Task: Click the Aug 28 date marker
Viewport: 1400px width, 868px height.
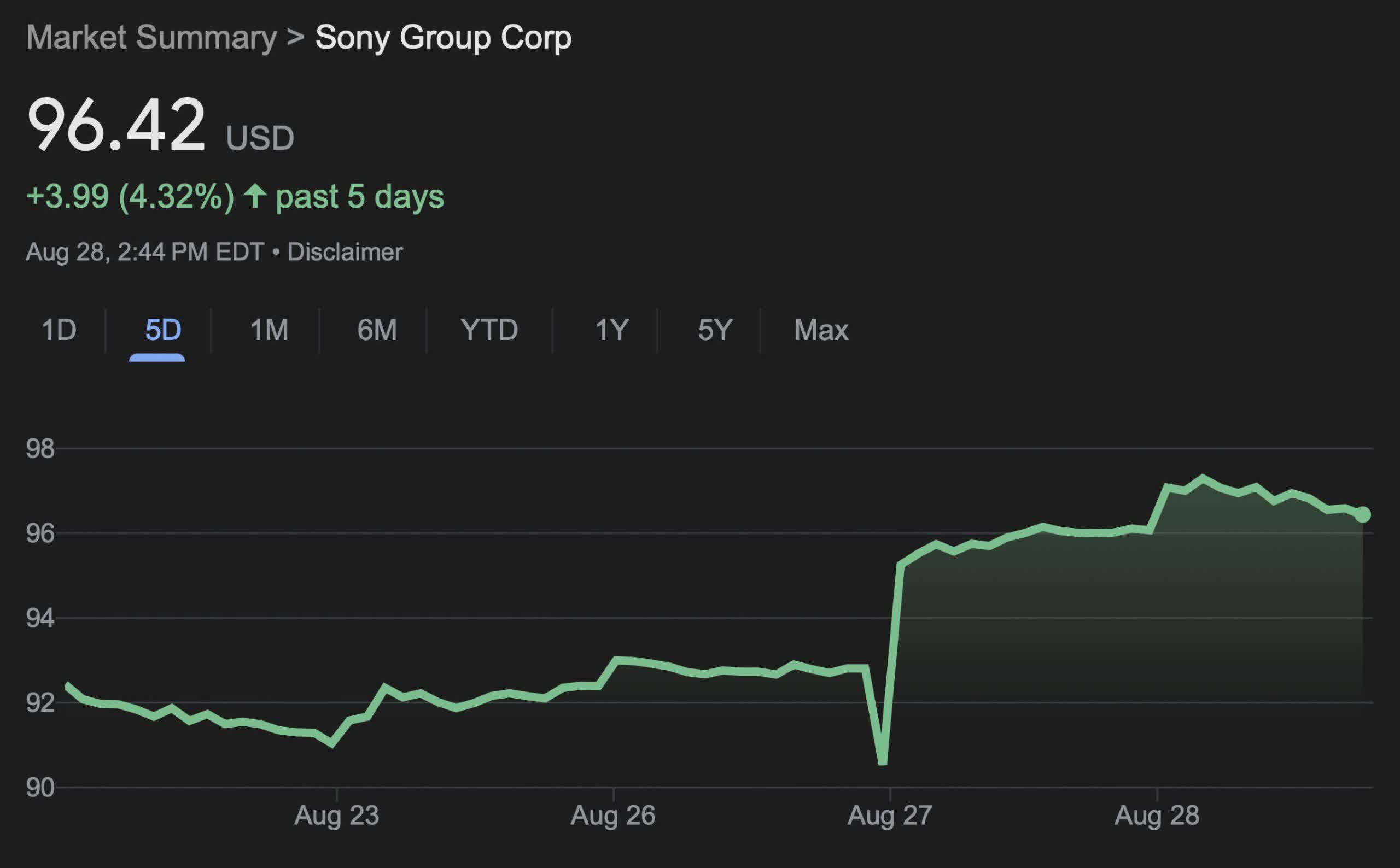Action: (1157, 816)
